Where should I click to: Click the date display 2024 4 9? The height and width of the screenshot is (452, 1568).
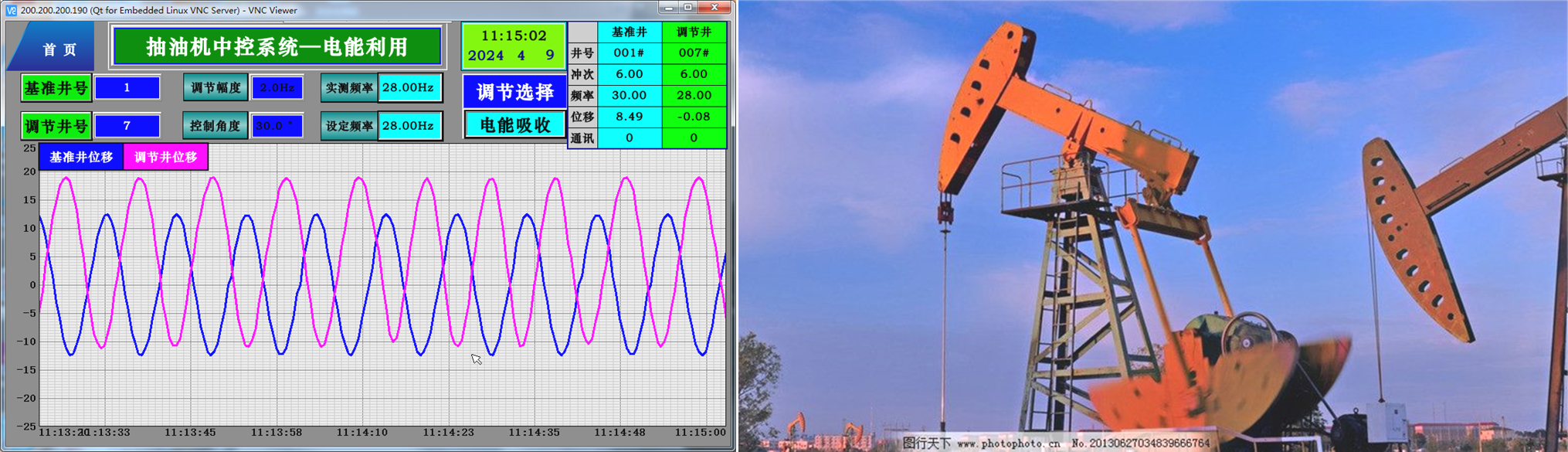point(511,56)
